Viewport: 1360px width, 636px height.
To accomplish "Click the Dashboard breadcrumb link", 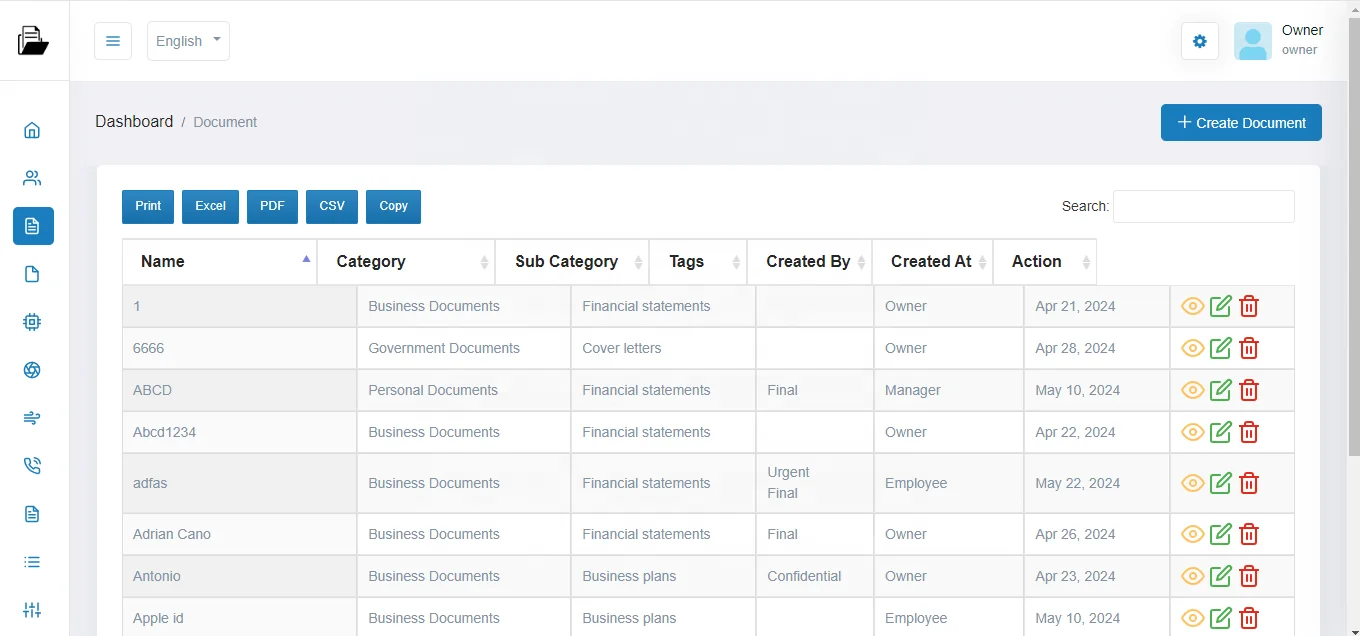I will click(x=134, y=121).
